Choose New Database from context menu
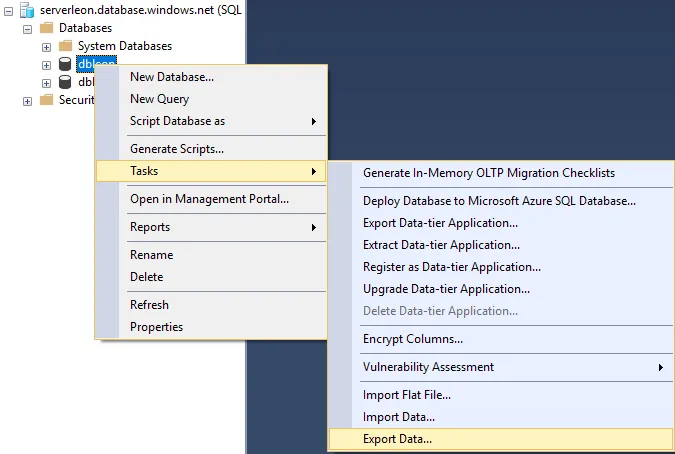Screen dimensions: 675x454 click(171, 77)
